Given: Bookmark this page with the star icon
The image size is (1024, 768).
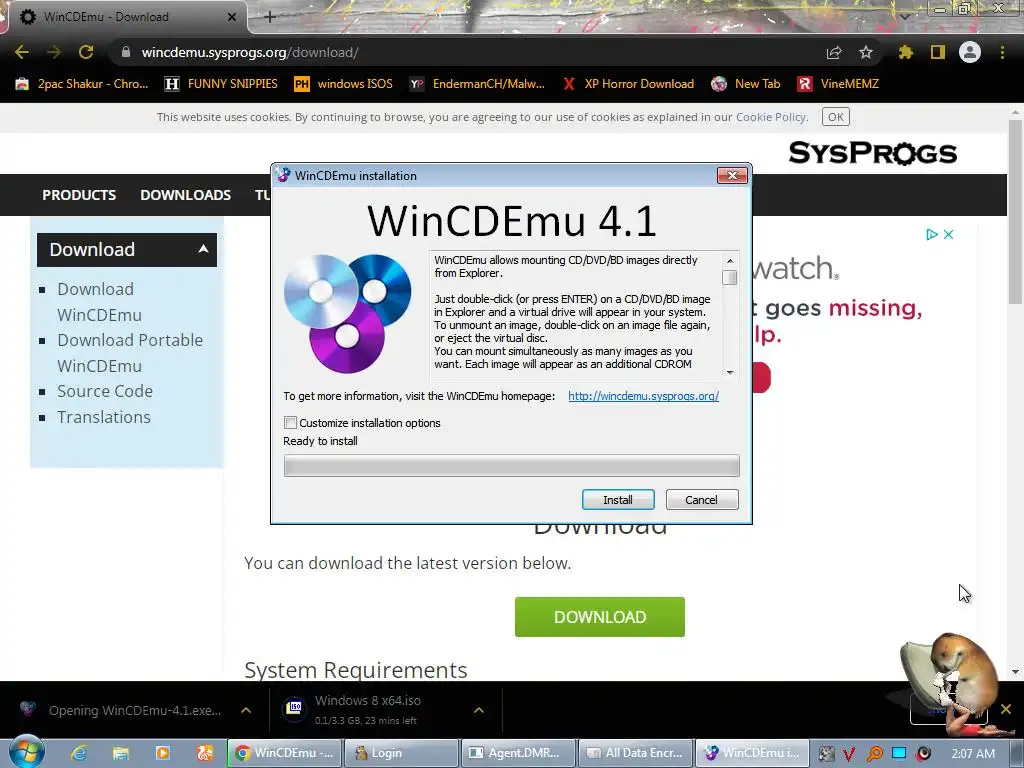Looking at the screenshot, I should click(866, 52).
